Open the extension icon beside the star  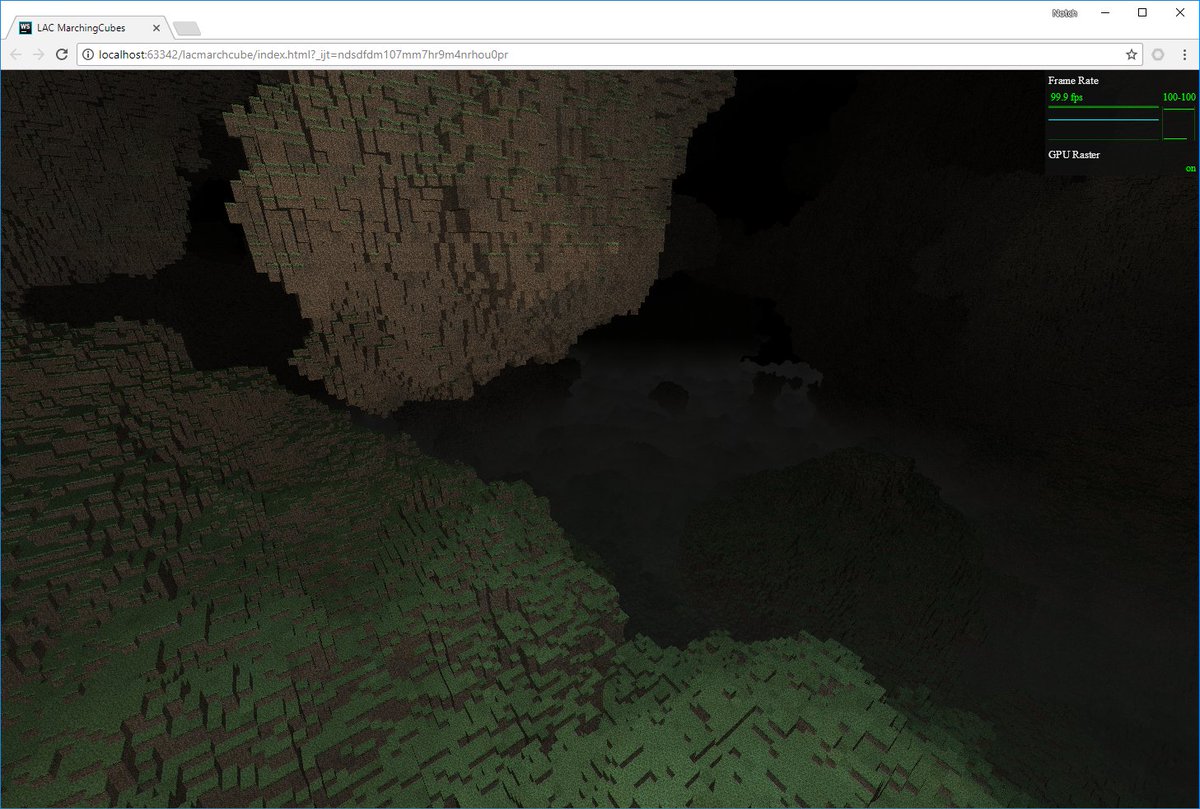click(1158, 54)
